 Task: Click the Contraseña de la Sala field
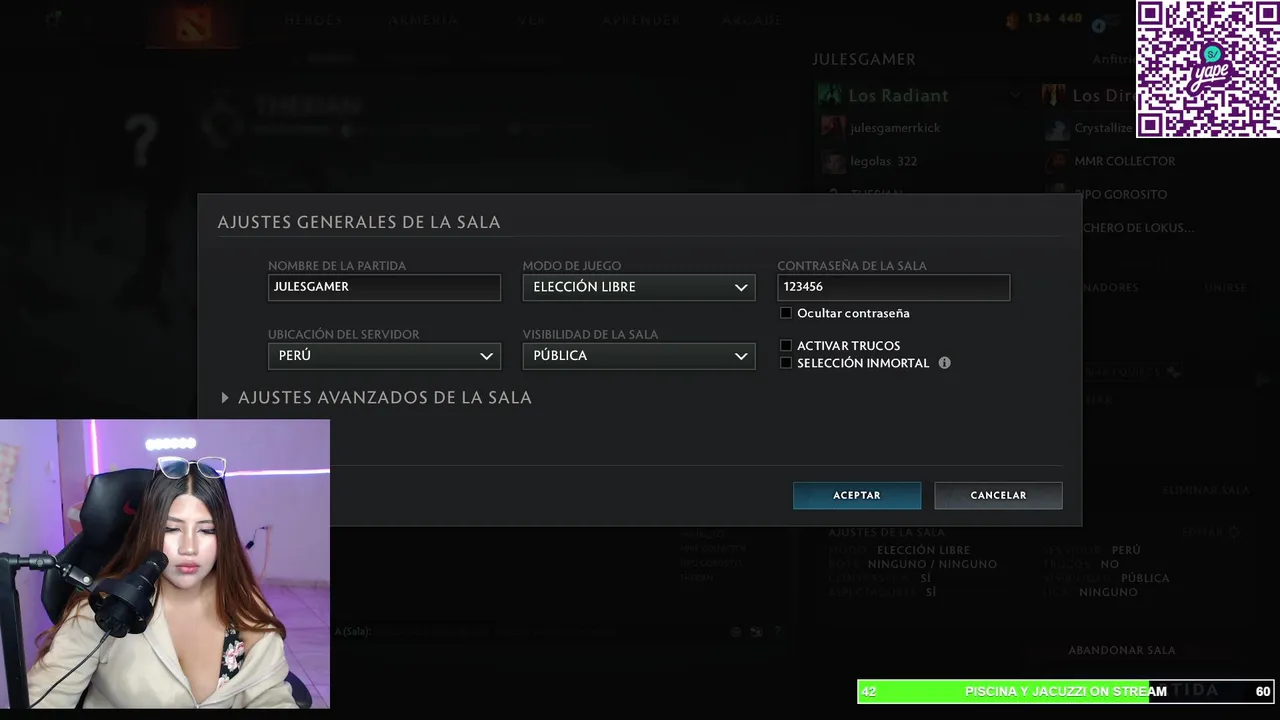[894, 287]
